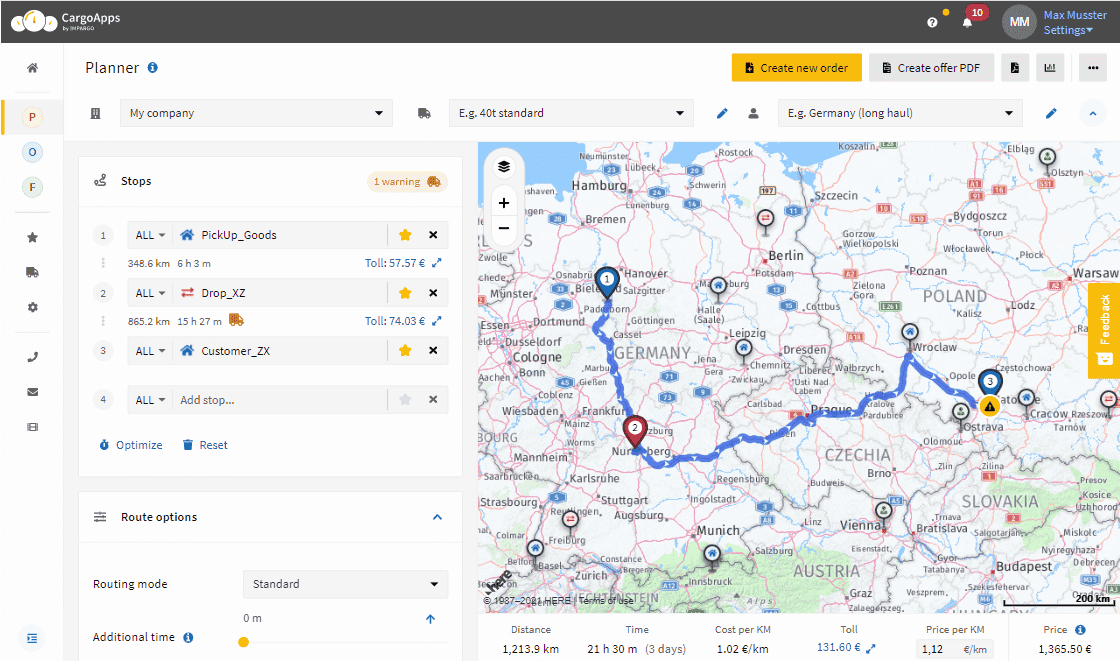Toggle favorite star for PickUp_Goods
Viewport: 1120px width, 661px height.
coord(405,235)
